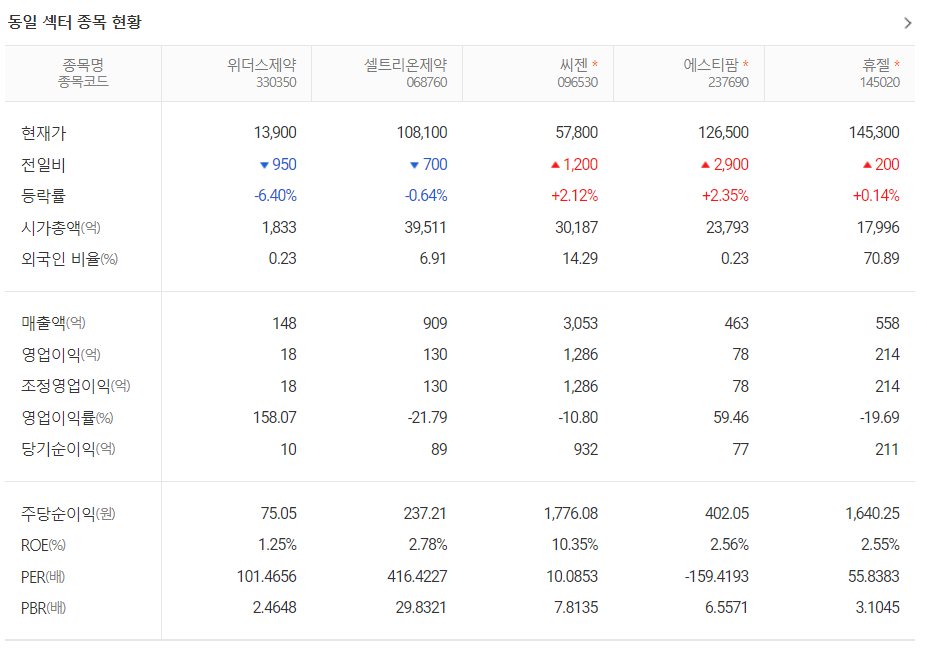Click the 조정영업이익(억) row label
The width and height of the screenshot is (927, 652).
pyautogui.click(x=76, y=387)
